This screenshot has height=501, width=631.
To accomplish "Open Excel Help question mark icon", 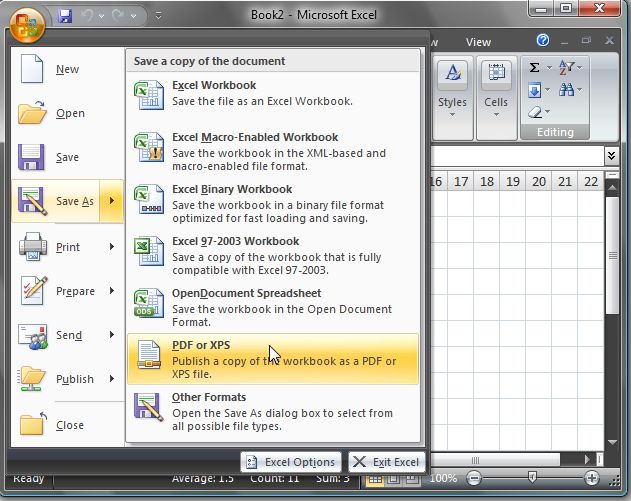I will 542,40.
